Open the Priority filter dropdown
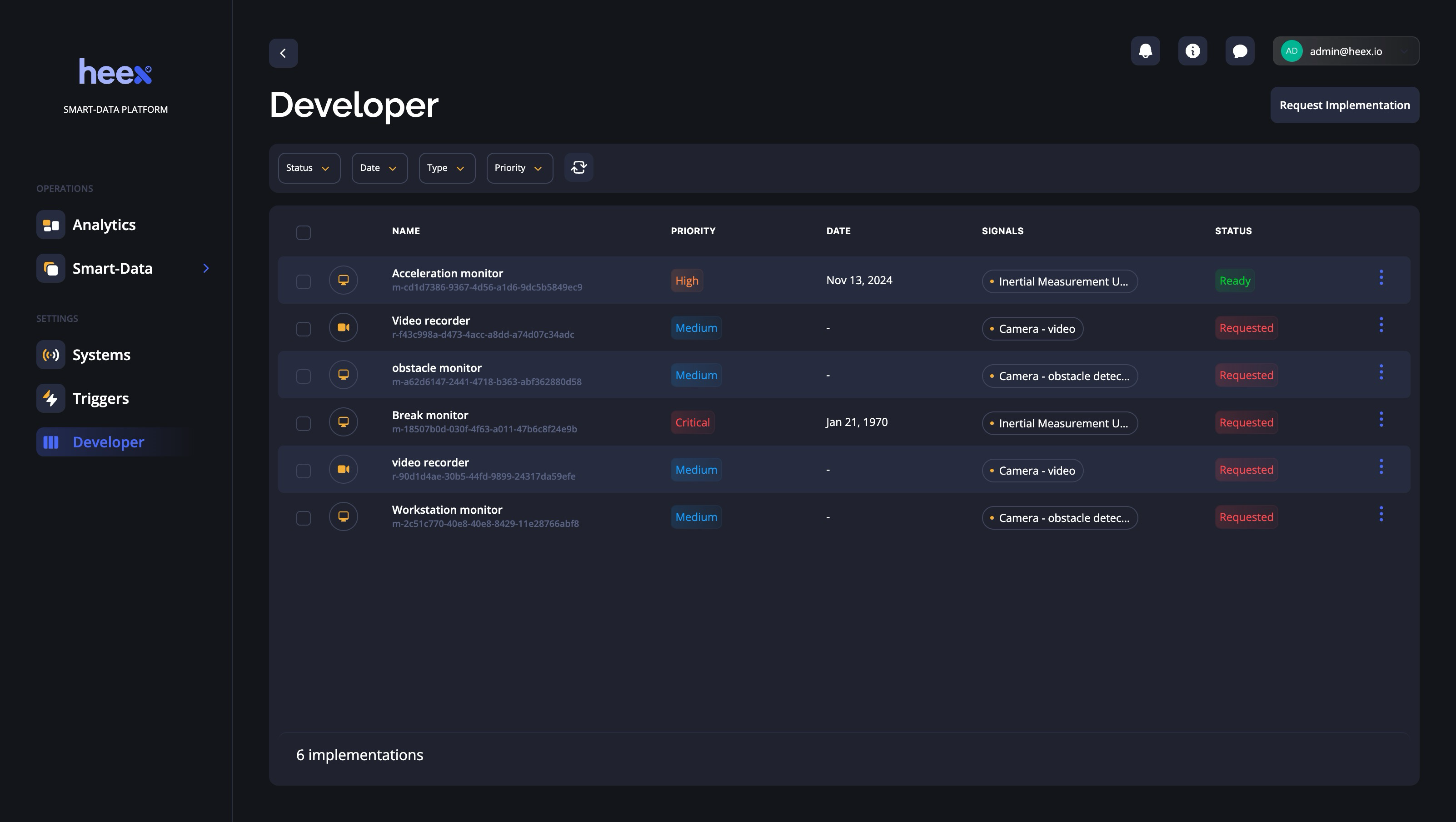The width and height of the screenshot is (1456, 822). pyautogui.click(x=520, y=169)
